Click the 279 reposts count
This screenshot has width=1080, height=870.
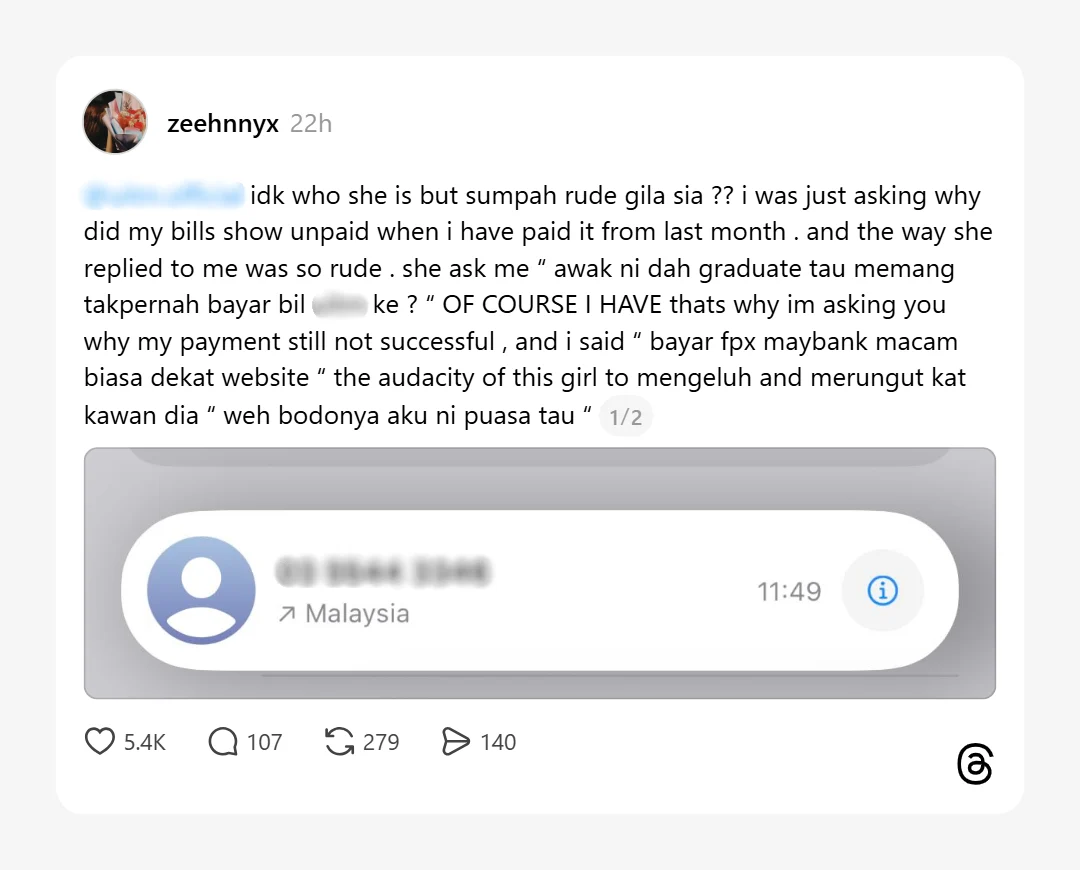pos(381,742)
